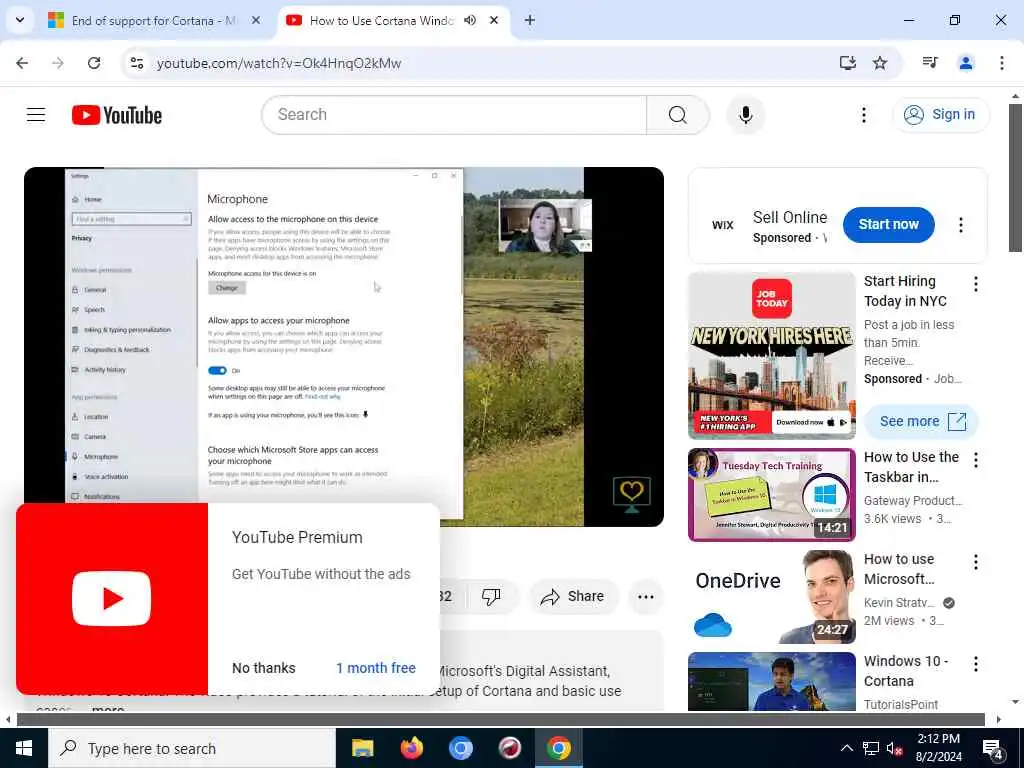Image resolution: width=1024 pixels, height=768 pixels.
Task: Open the OneDrive video thumbnail
Action: point(771,596)
